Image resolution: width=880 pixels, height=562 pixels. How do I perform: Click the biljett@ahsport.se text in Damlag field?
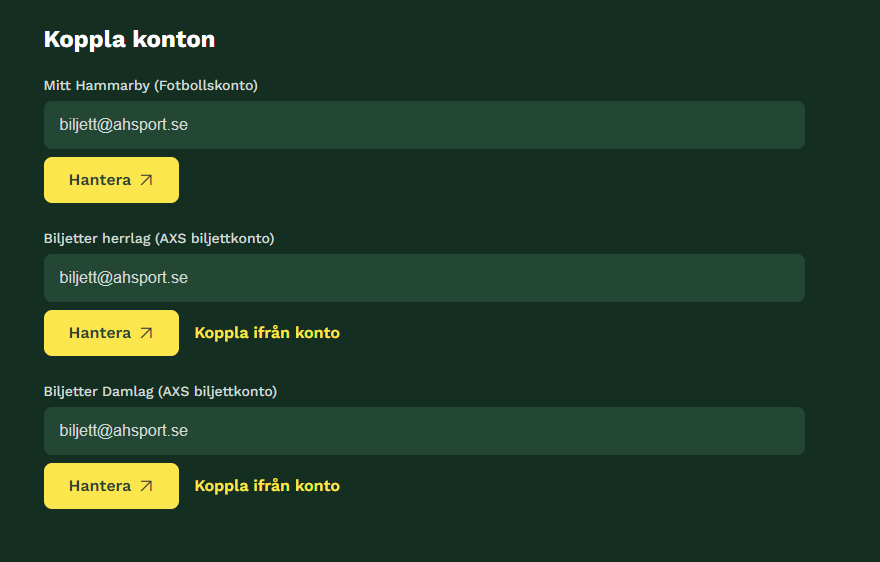click(123, 431)
